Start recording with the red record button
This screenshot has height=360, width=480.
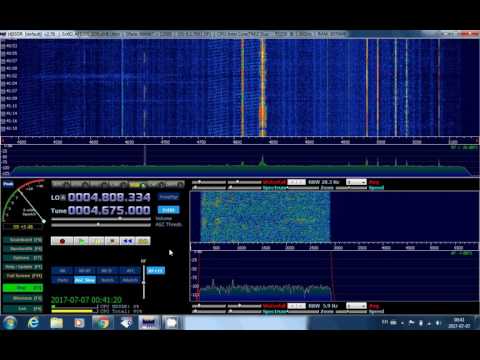62,241
